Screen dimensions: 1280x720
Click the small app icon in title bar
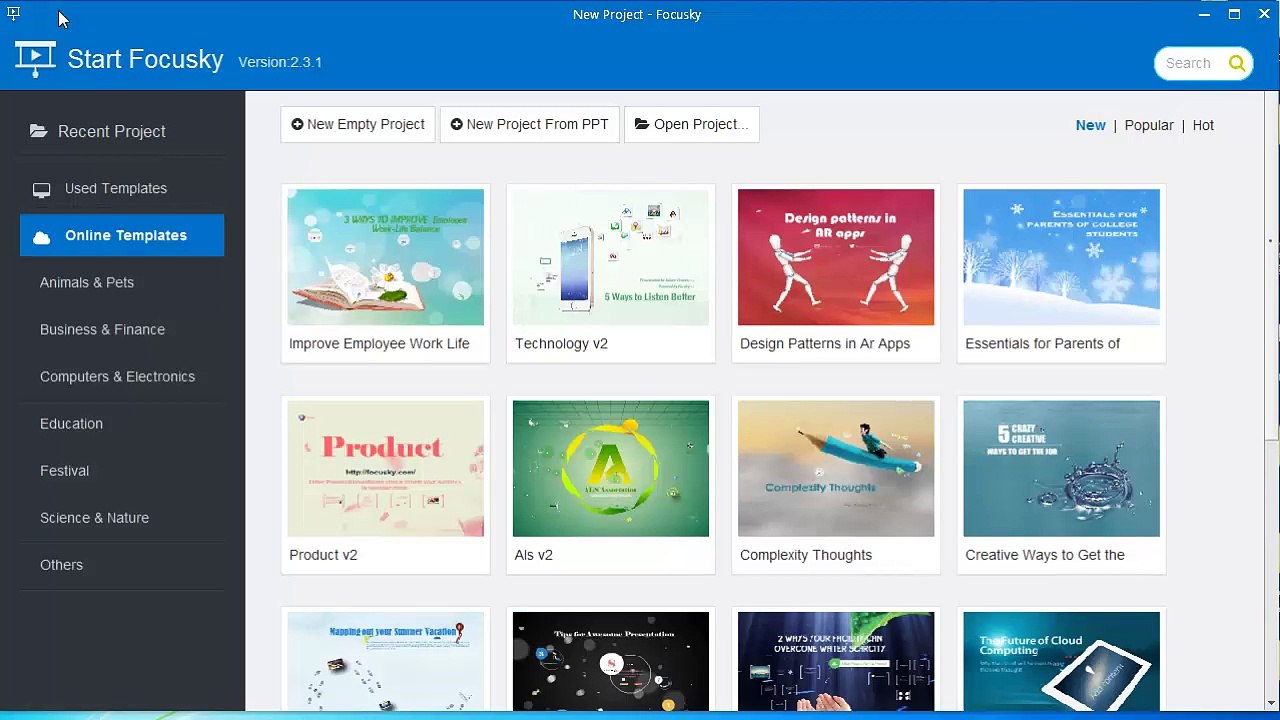coord(13,14)
